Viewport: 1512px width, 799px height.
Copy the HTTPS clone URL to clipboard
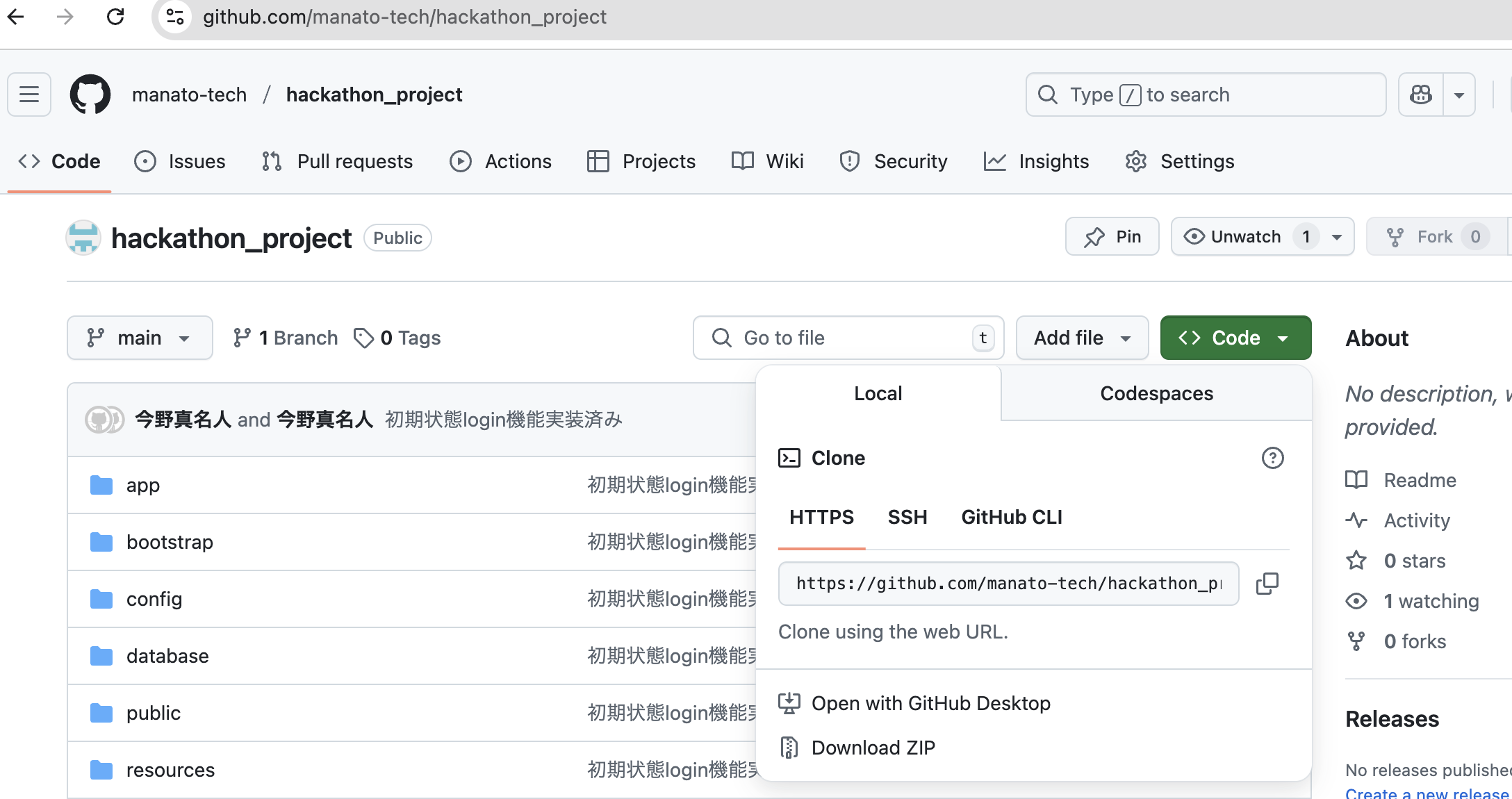coord(1267,584)
